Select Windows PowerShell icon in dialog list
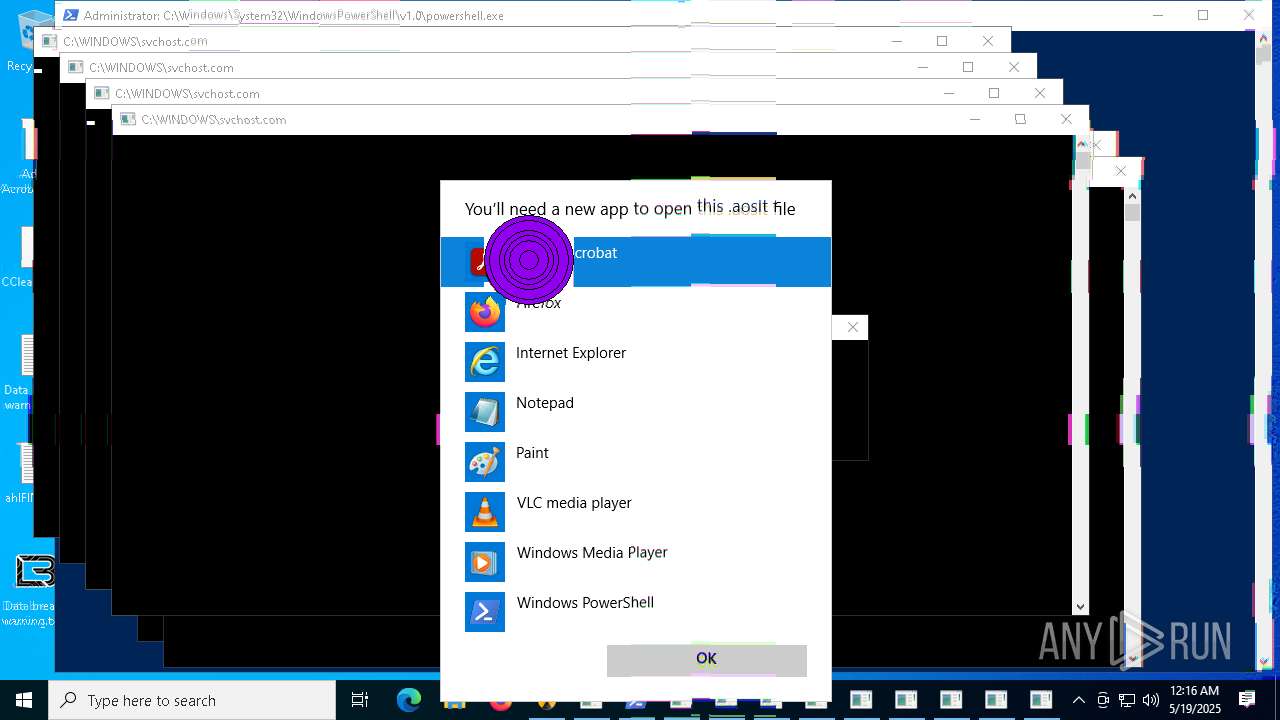The height and width of the screenshot is (720, 1280). pos(485,612)
